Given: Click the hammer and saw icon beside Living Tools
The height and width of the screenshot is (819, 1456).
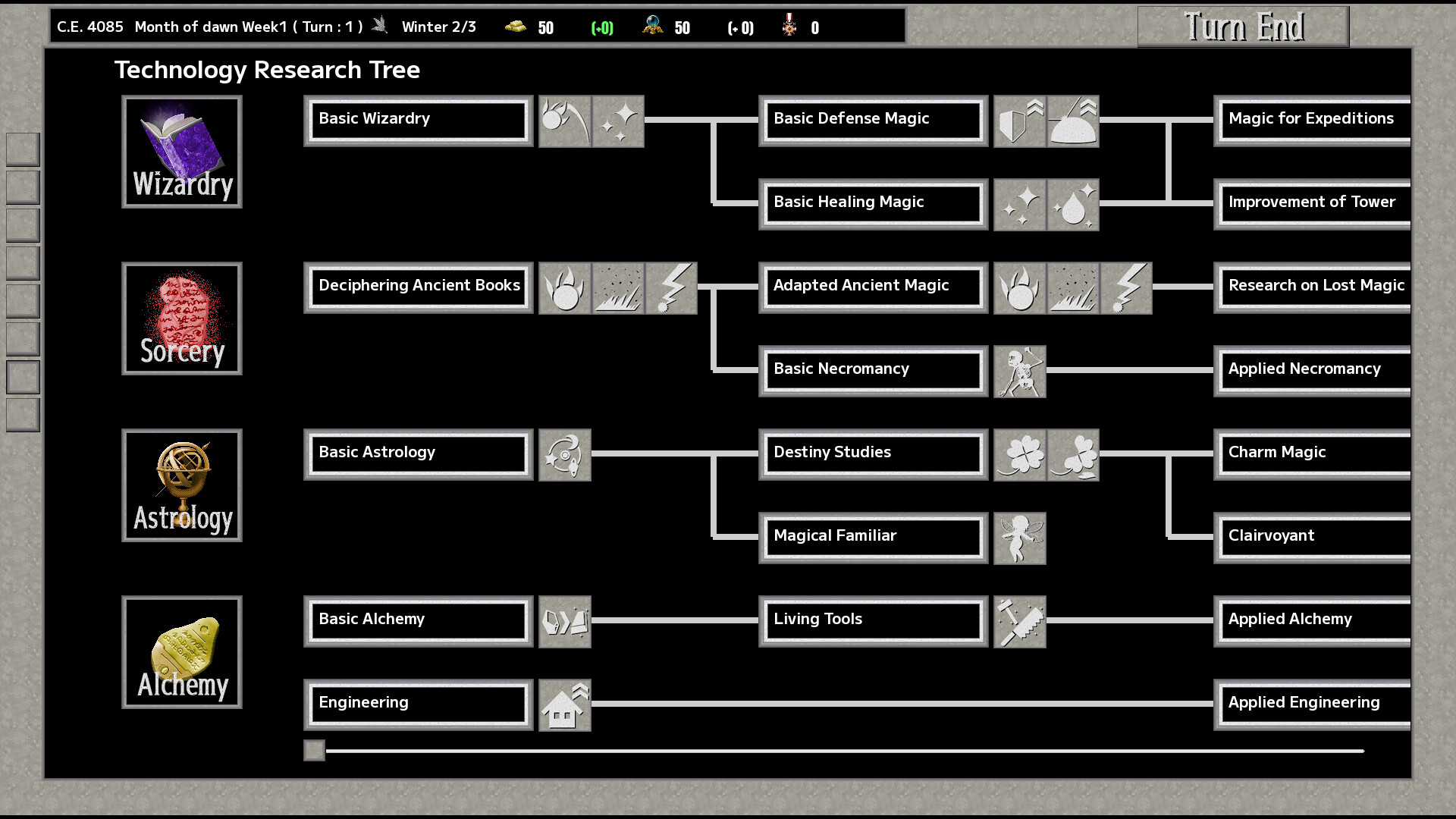Looking at the screenshot, I should click(x=1020, y=622).
